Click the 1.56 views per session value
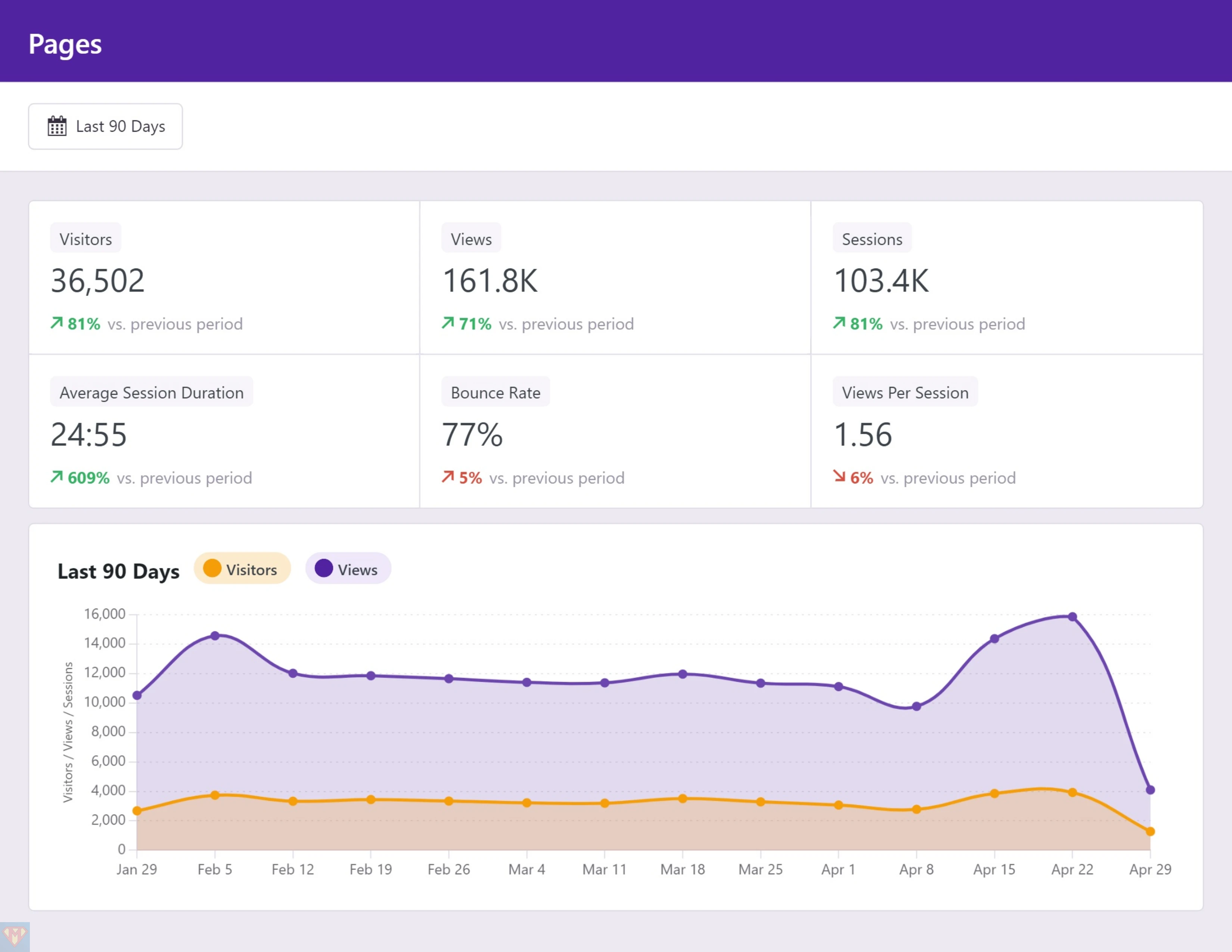The width and height of the screenshot is (1232, 952). coord(863,435)
